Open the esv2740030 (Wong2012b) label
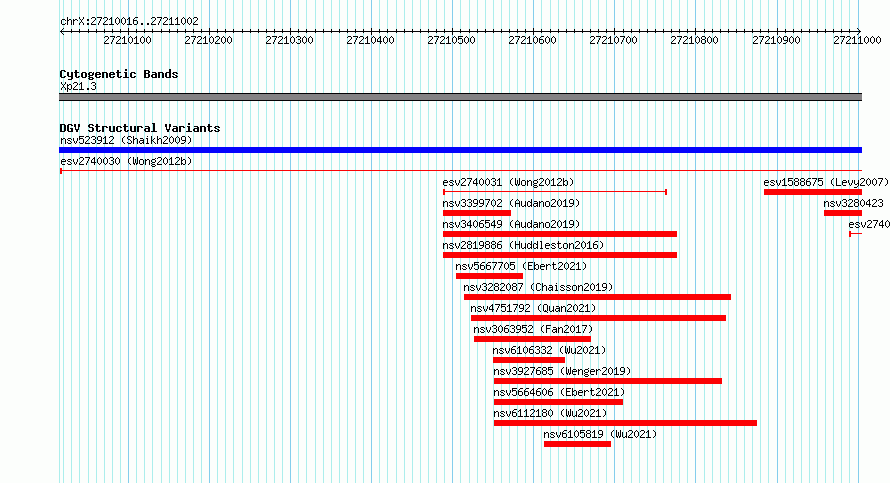 [x=126, y=161]
